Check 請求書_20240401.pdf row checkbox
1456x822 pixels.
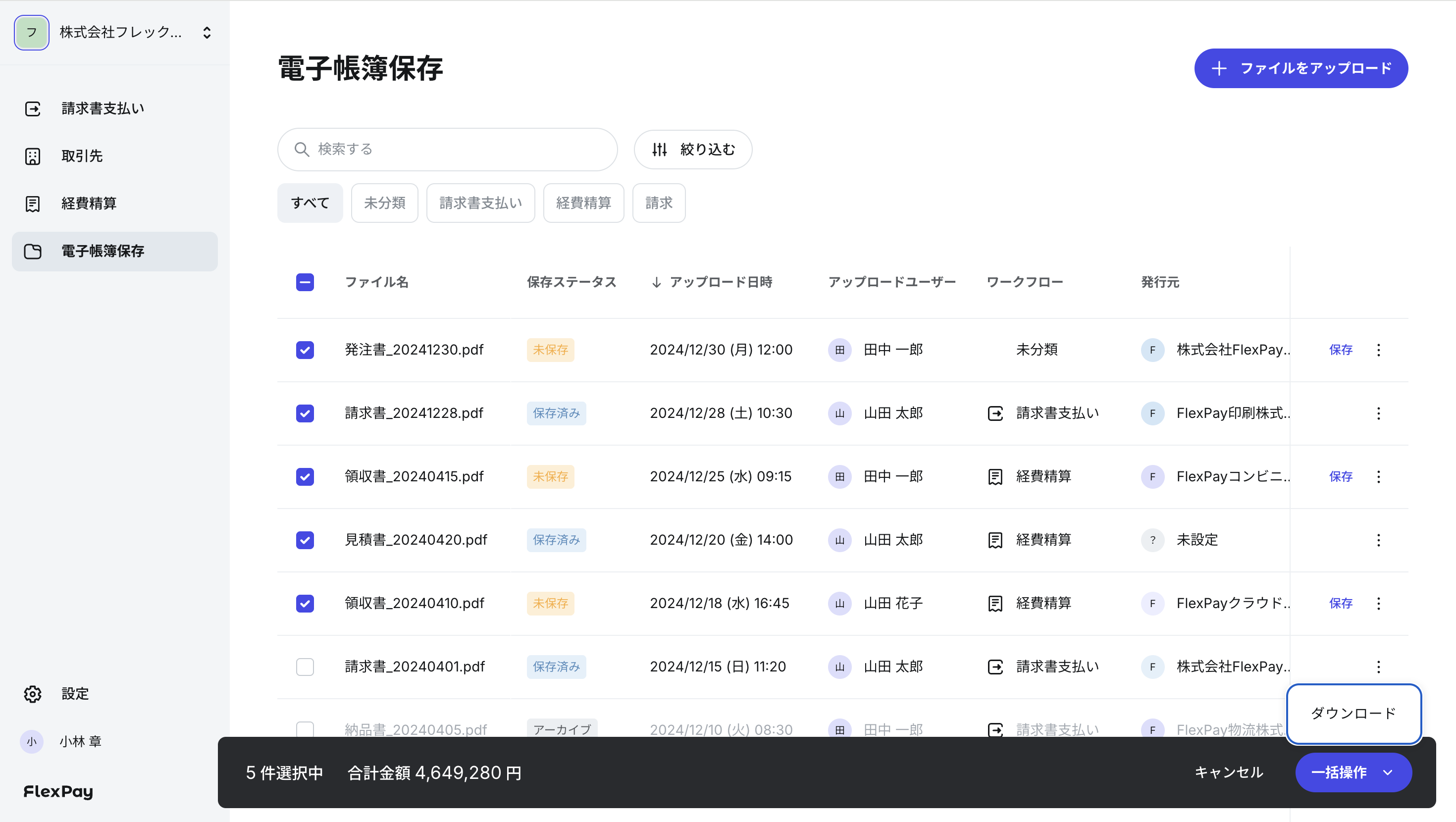[x=305, y=667]
